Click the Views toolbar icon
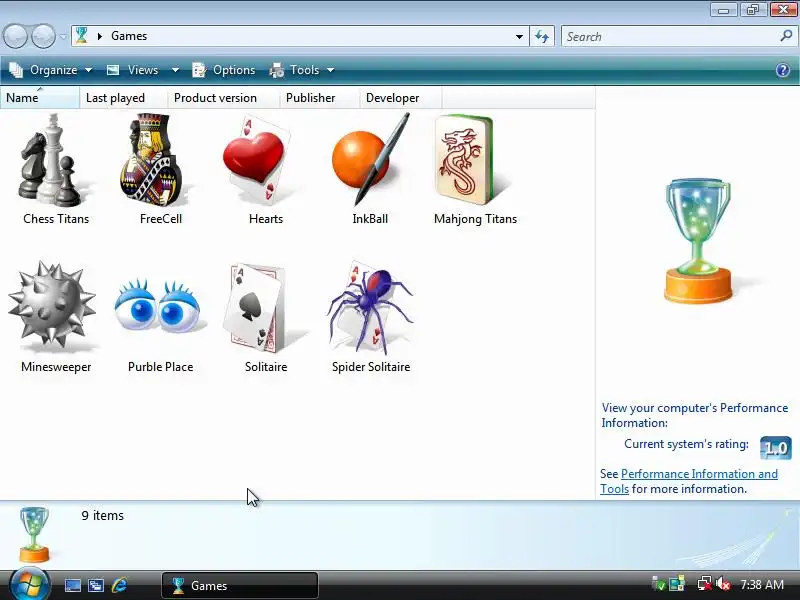 [113, 70]
